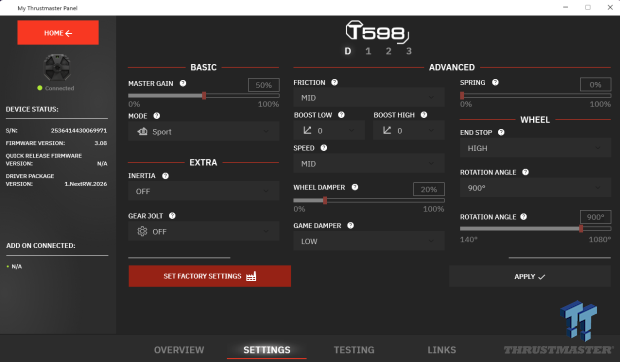Select profile 3
The image size is (620, 362).
tap(409, 51)
